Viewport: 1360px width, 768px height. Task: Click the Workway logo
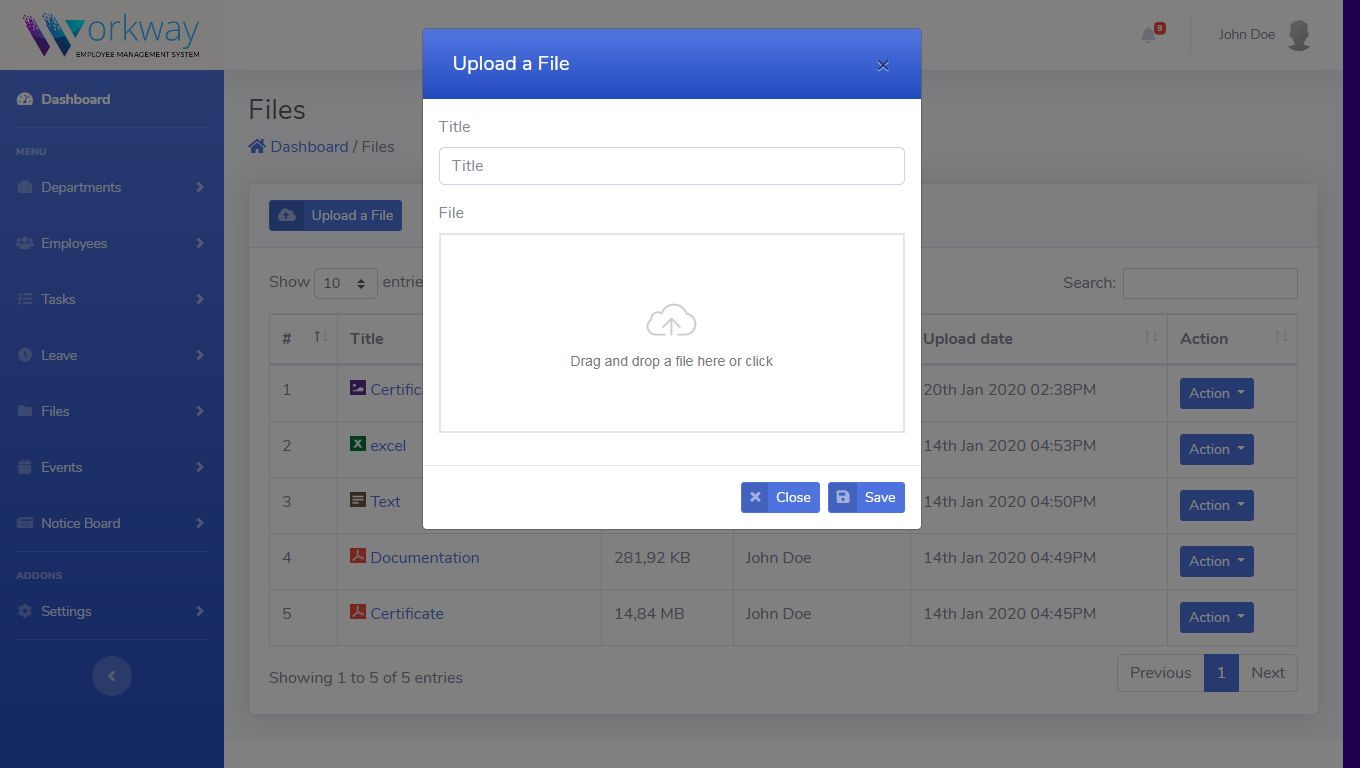point(111,35)
